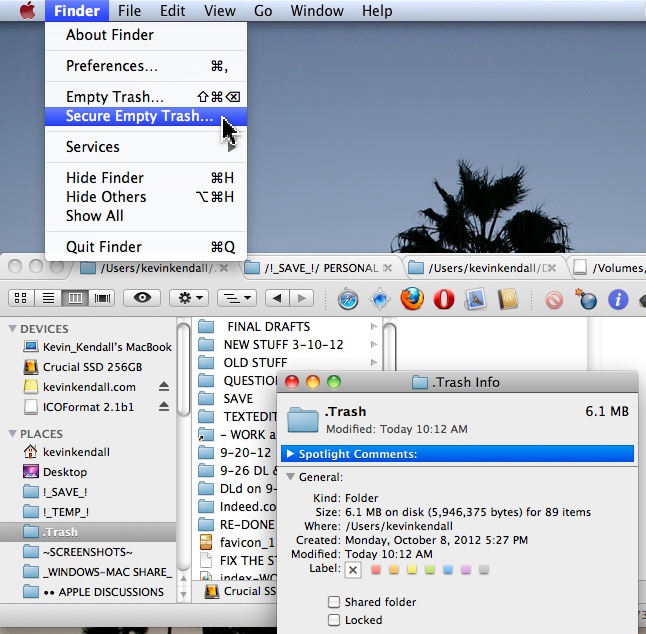Open the FINAL DRAFTS folder
Screen dimensions: 646x634
[268, 326]
